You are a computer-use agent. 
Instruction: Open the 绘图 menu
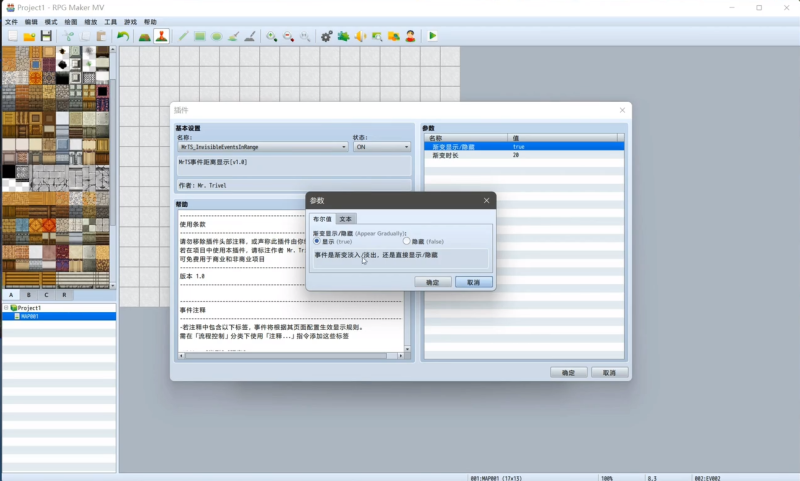coord(71,22)
